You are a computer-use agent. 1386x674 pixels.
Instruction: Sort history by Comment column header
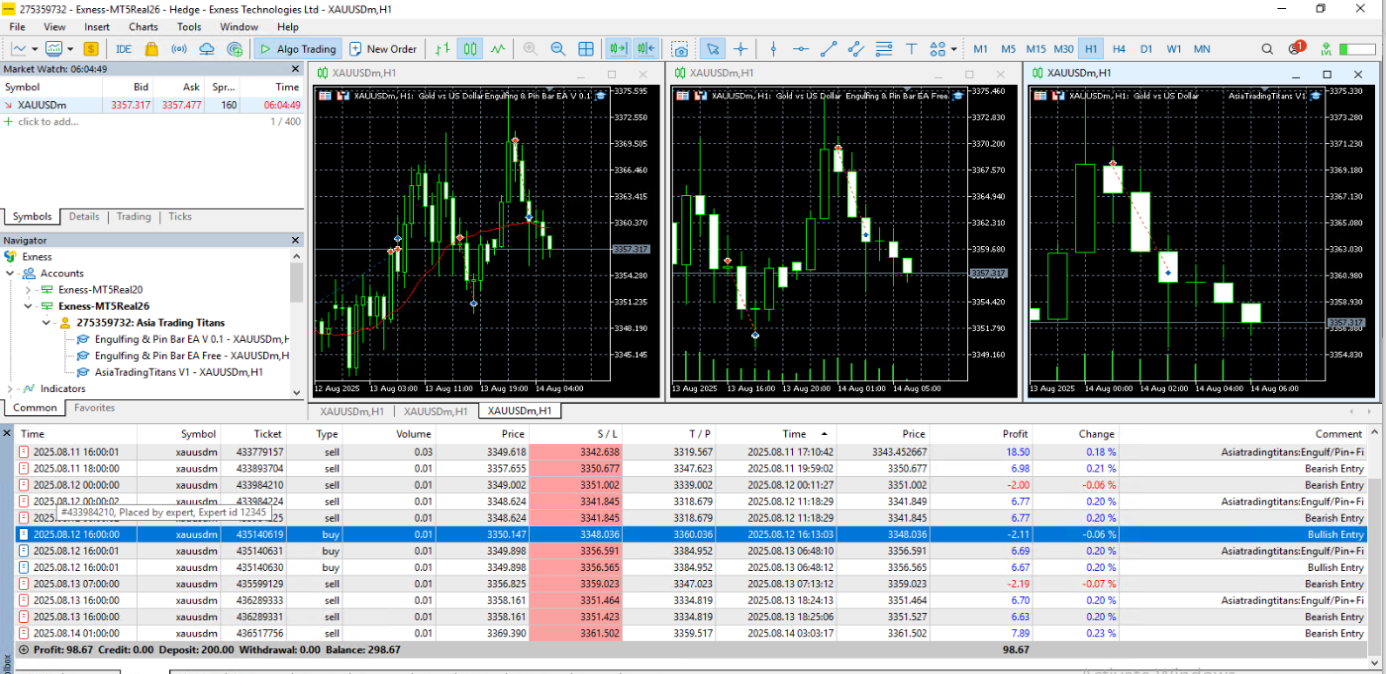[1242, 434]
